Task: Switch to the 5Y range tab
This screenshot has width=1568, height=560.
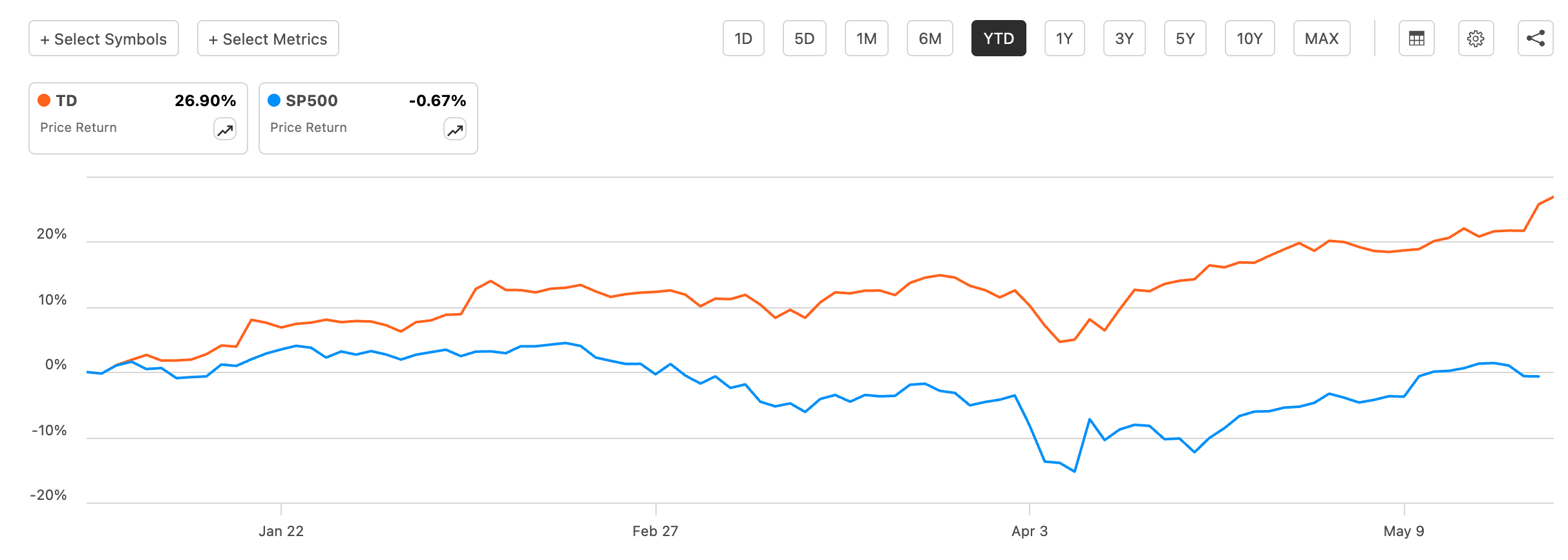Action: click(1185, 38)
